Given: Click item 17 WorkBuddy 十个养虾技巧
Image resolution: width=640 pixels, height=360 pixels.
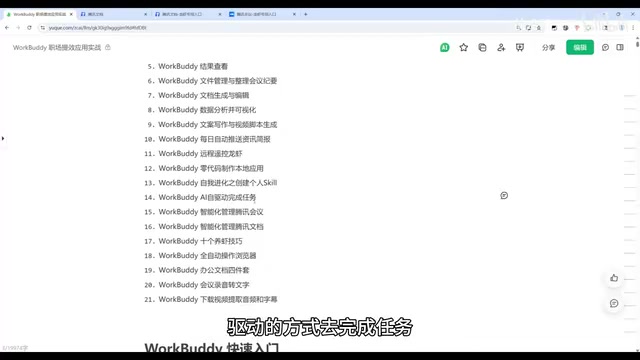Looking at the screenshot, I should tap(200, 241).
